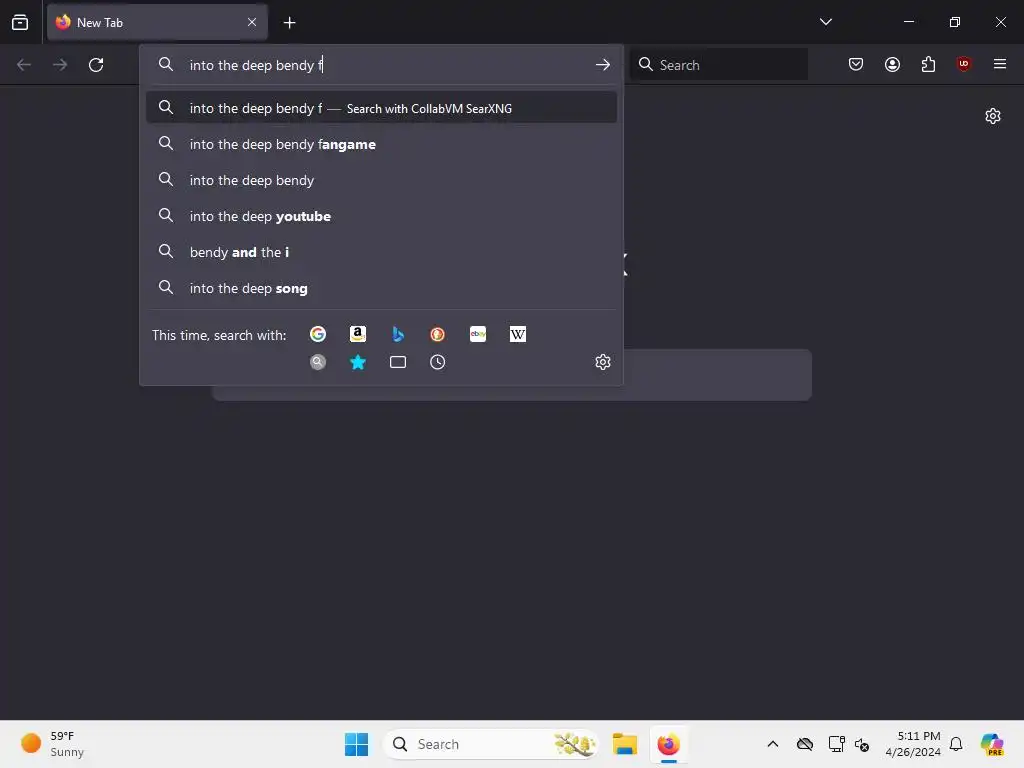
Task: Search with the SearXNG magnifier icon
Action: 318,362
